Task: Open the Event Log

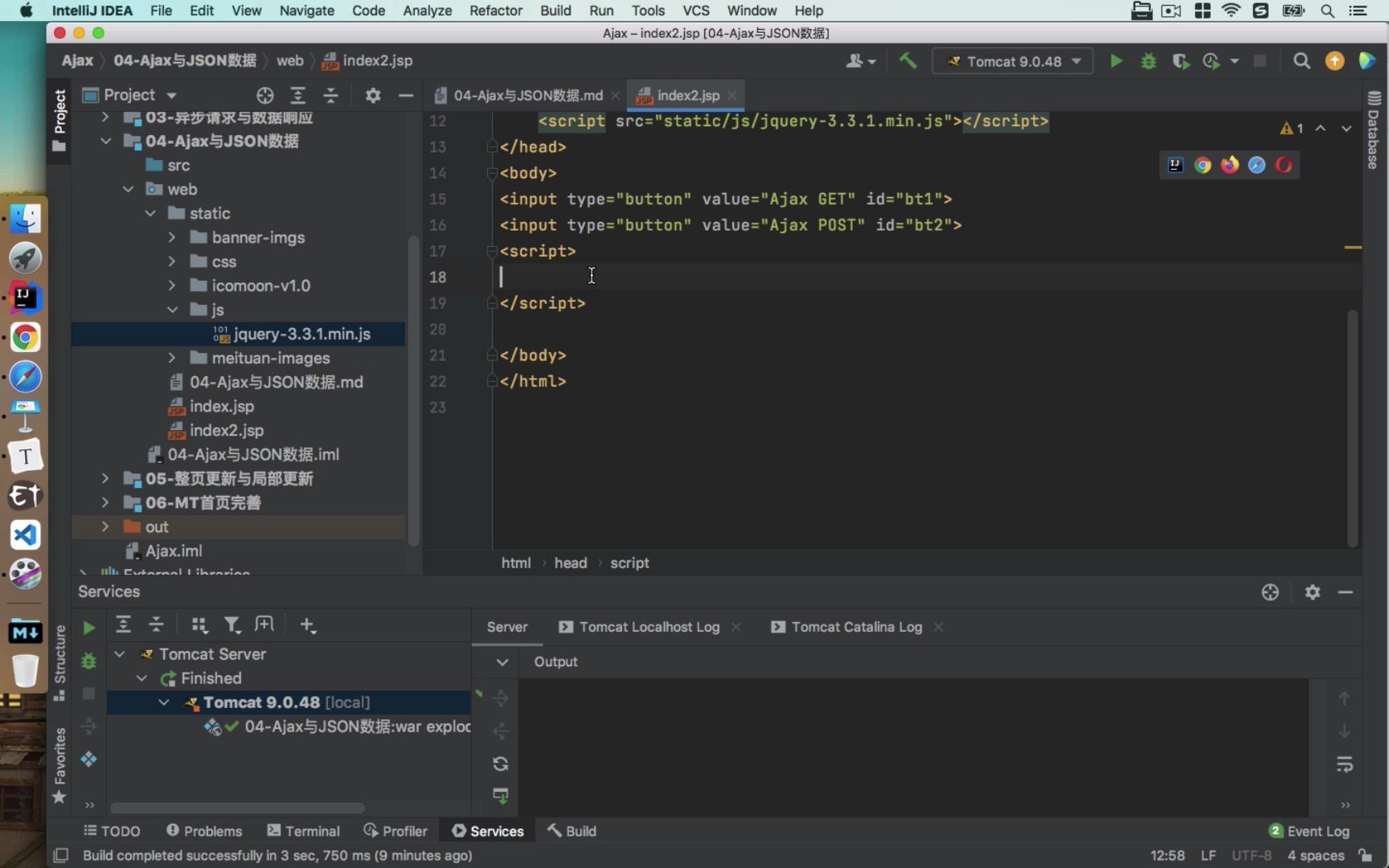Action: [x=1309, y=831]
